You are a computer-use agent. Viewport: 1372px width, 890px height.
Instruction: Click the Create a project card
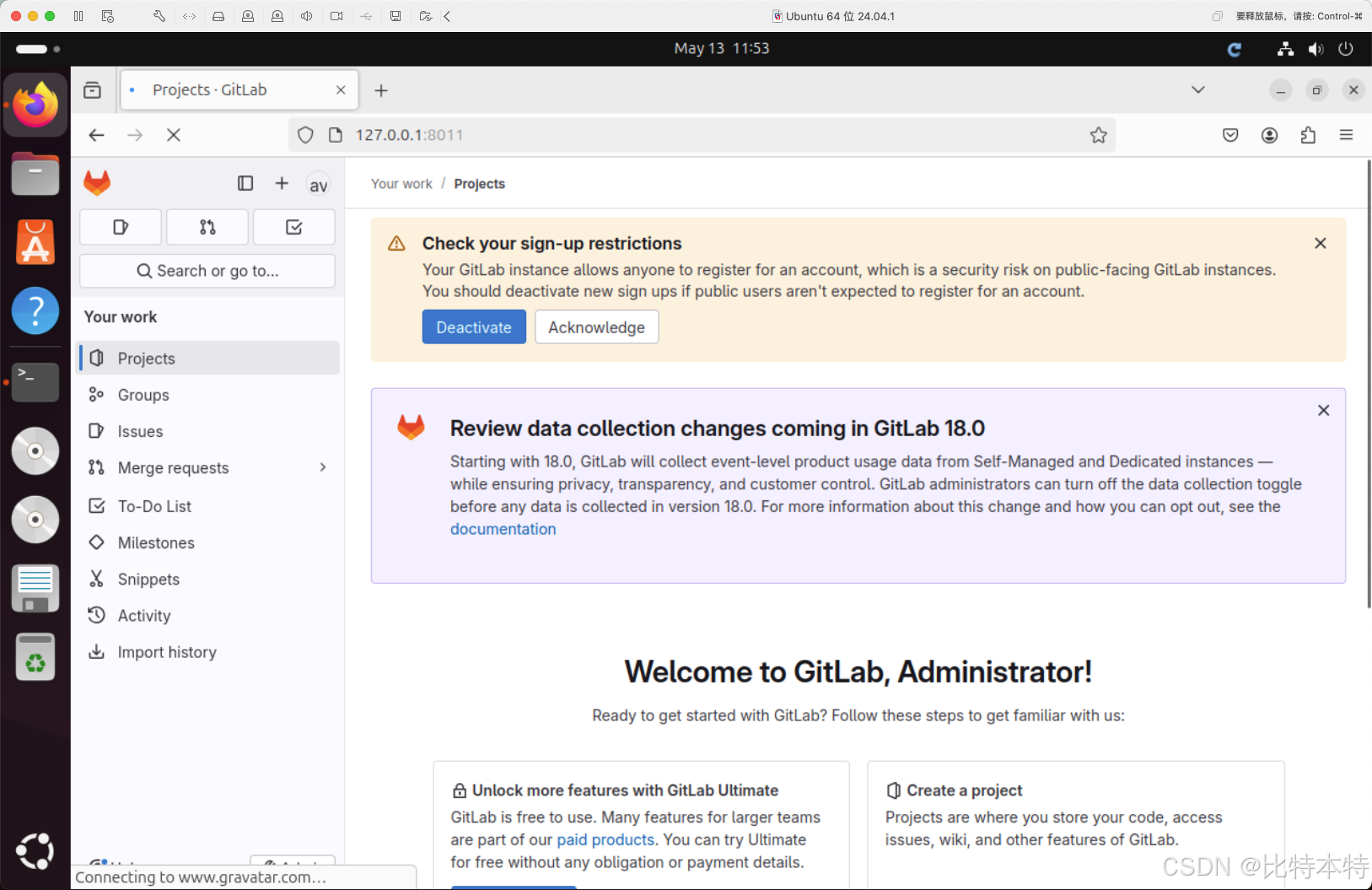(1075, 825)
